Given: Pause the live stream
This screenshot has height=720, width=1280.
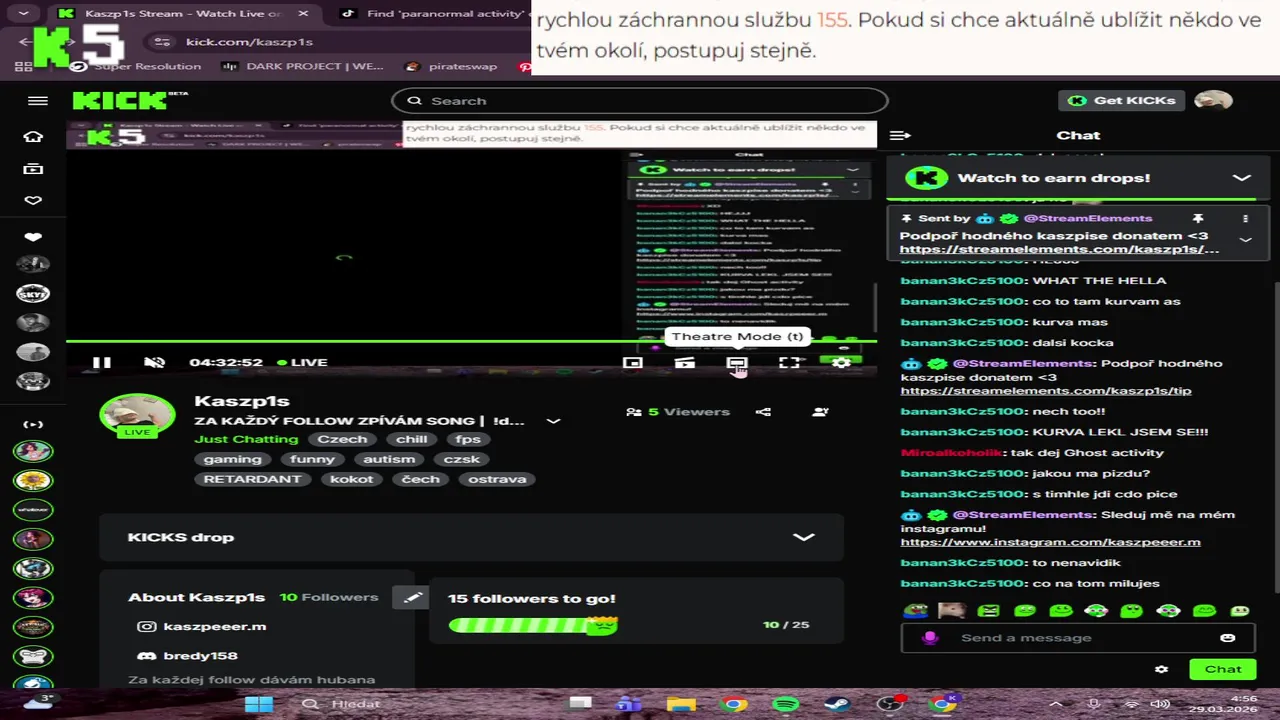Looking at the screenshot, I should [101, 363].
